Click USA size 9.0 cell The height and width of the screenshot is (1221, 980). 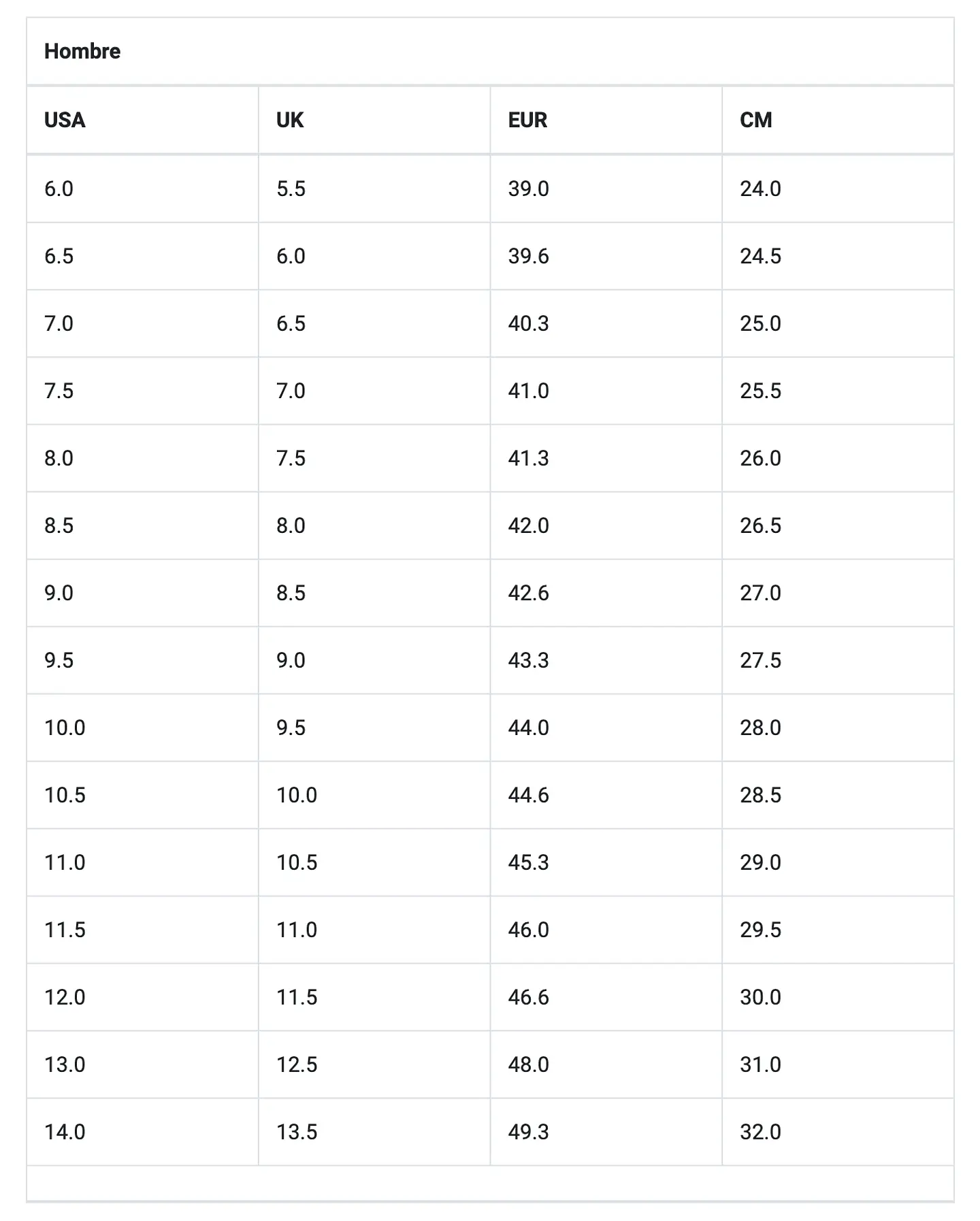click(142, 593)
